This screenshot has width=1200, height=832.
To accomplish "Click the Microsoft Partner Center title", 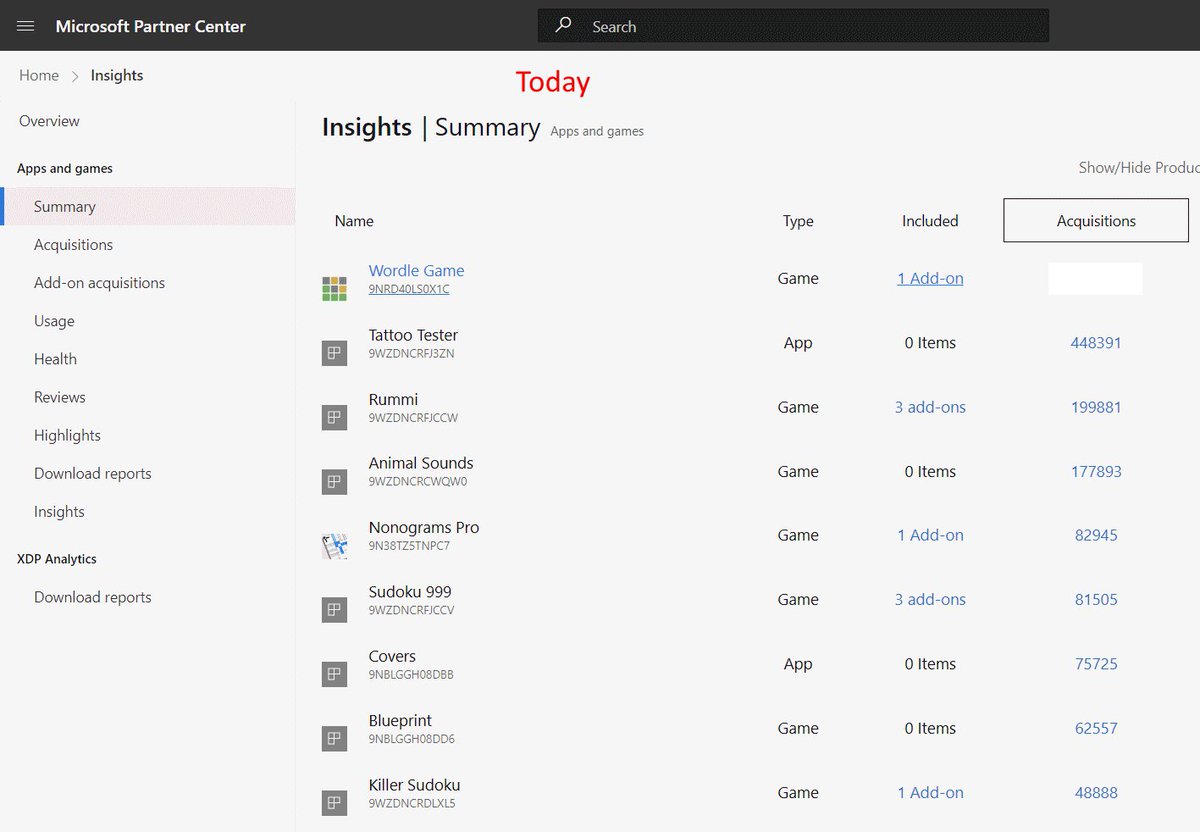I will [151, 26].
